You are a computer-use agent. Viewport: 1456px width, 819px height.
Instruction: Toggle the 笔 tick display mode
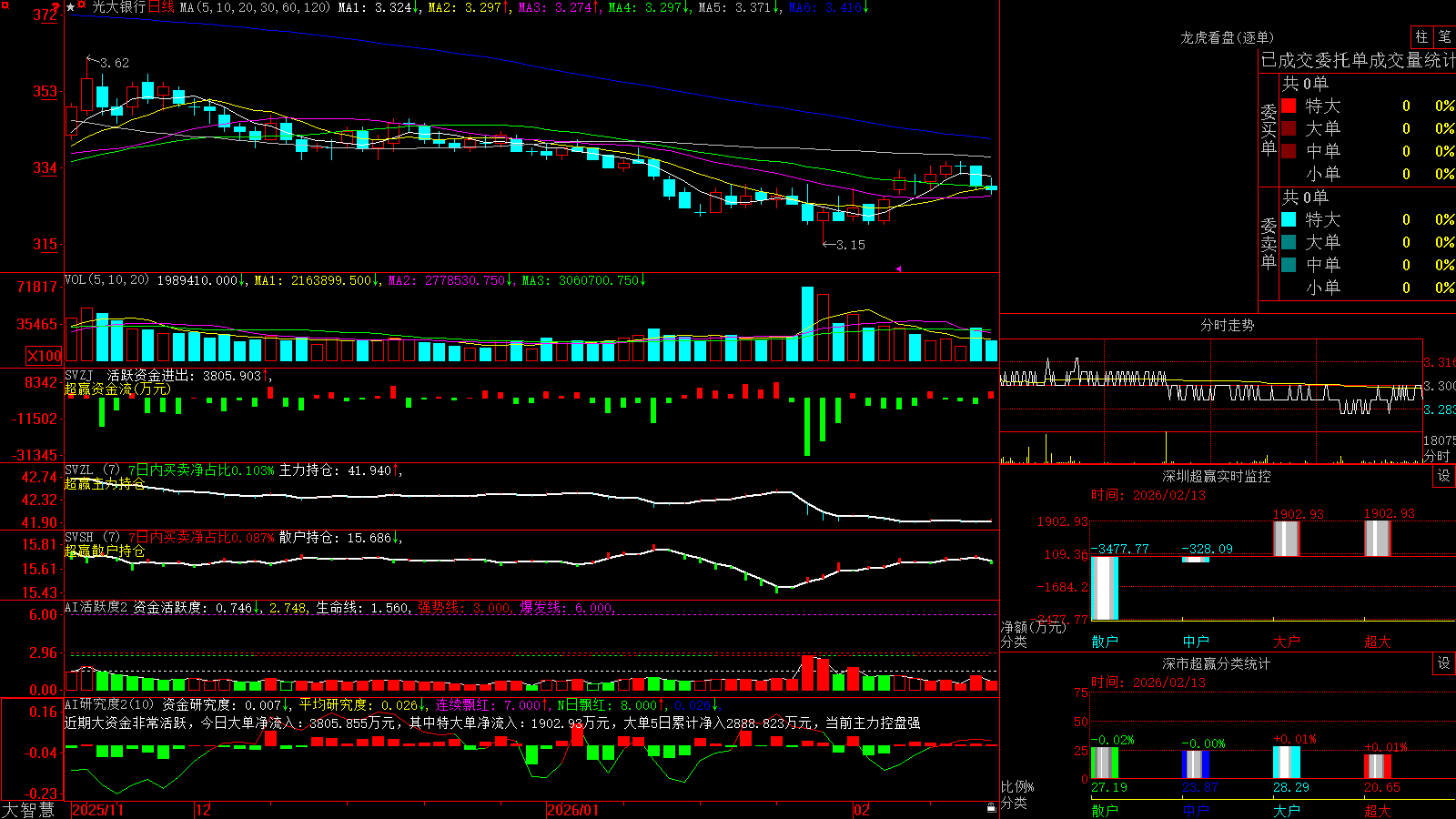pyautogui.click(x=1444, y=37)
